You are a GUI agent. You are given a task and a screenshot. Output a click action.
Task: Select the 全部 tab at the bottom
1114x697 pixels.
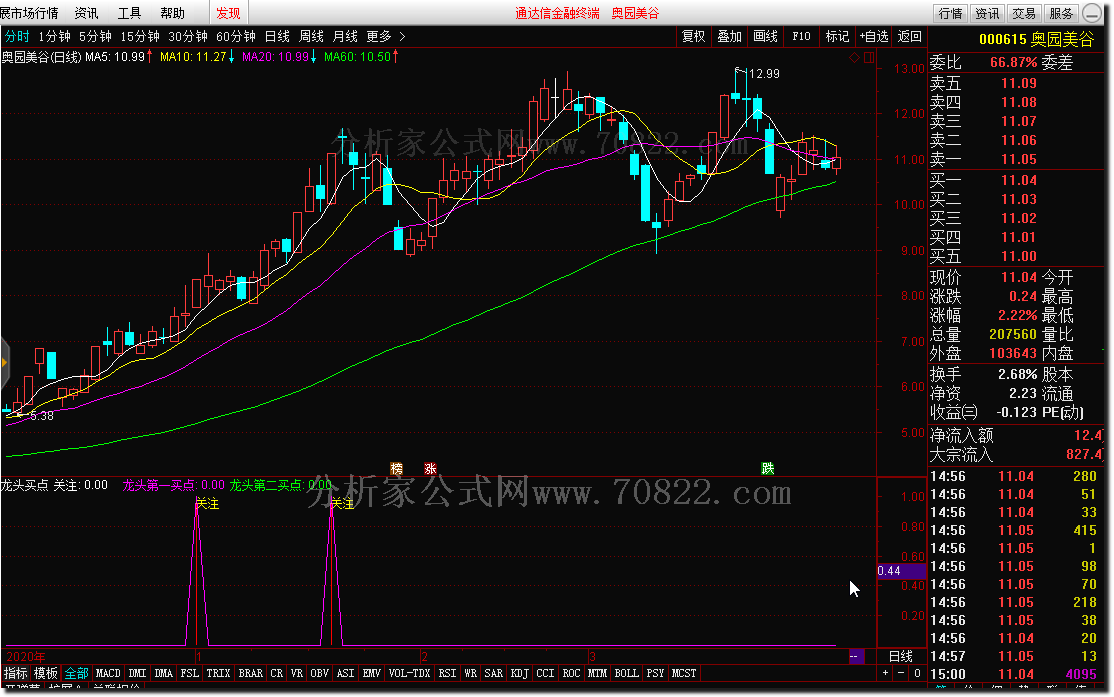pos(77,673)
